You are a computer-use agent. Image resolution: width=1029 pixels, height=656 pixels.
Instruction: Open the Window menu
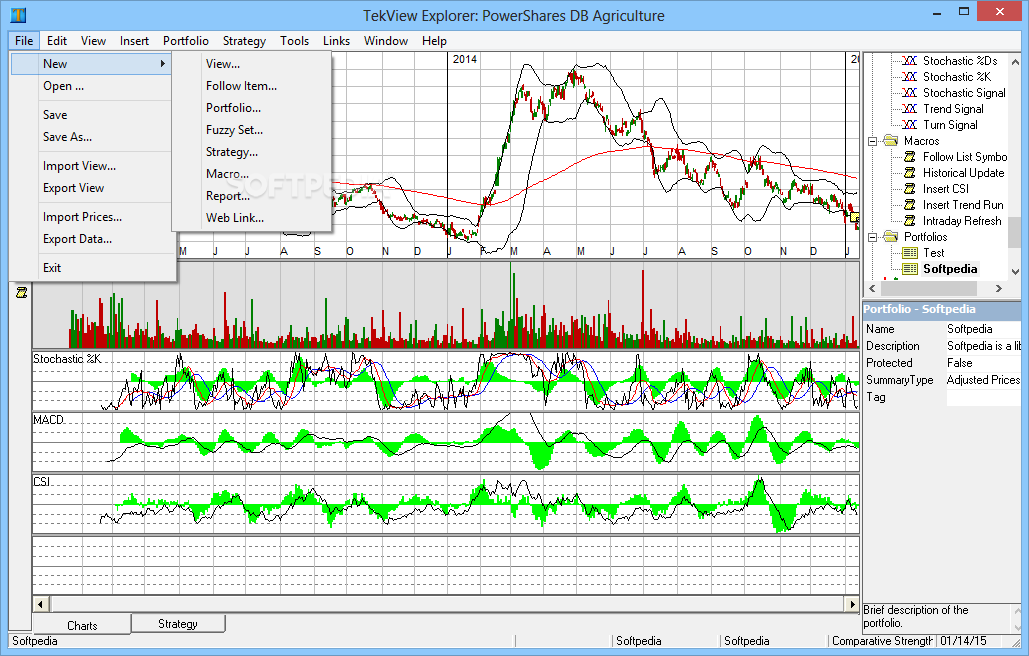(x=386, y=41)
